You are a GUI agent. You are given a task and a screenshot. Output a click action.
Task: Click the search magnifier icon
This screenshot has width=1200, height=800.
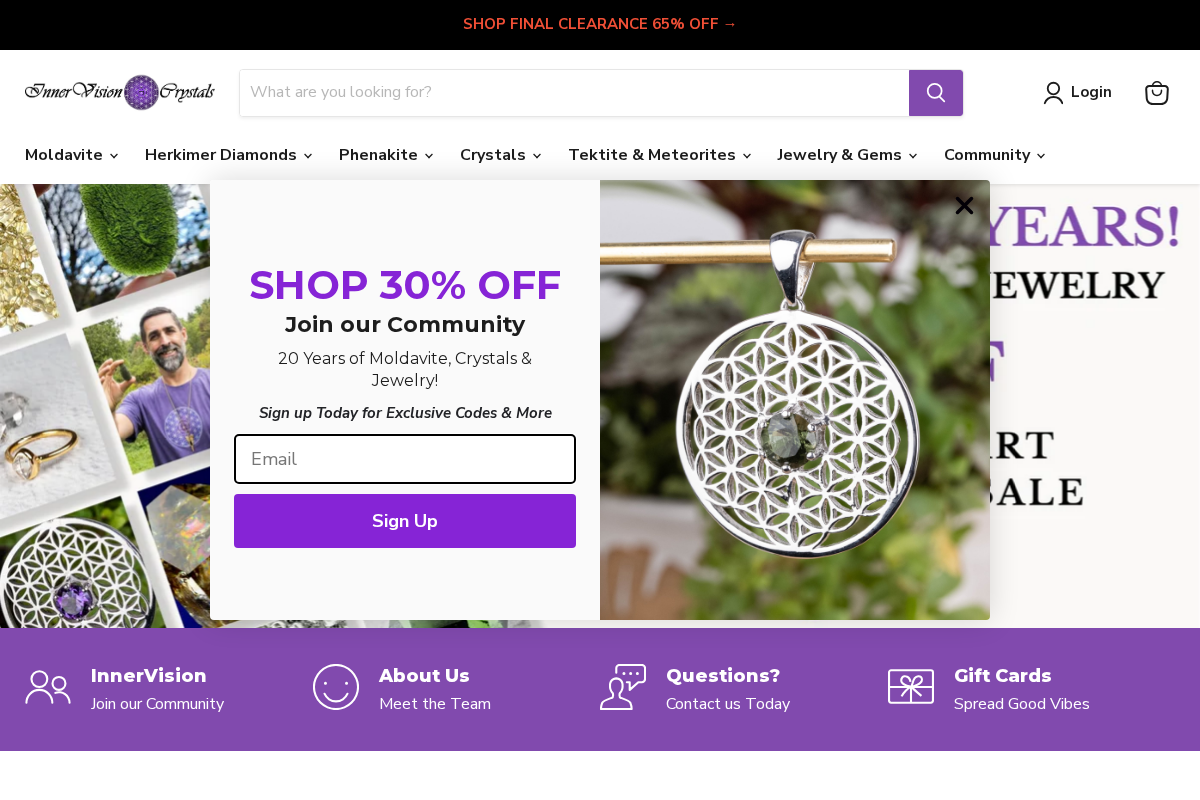935,92
